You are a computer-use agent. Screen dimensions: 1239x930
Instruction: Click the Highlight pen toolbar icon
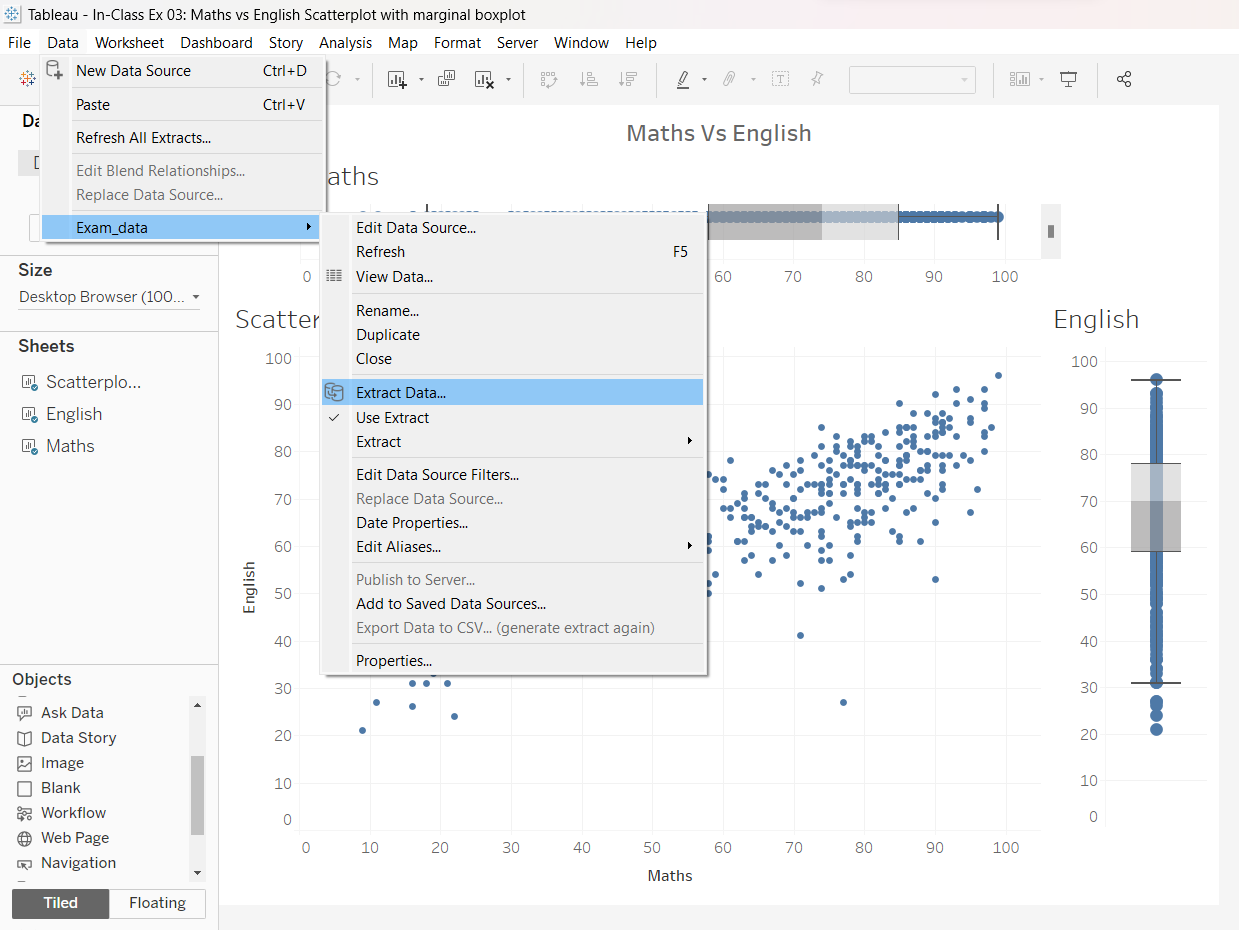tap(683, 80)
